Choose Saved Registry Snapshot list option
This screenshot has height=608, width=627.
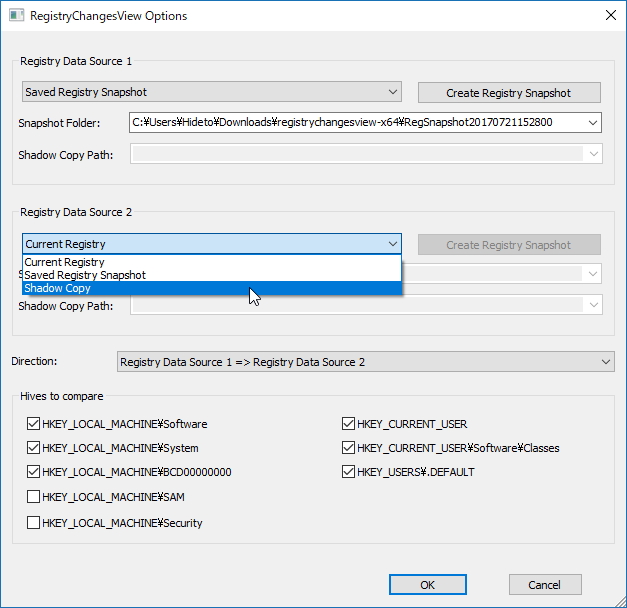(x=85, y=275)
